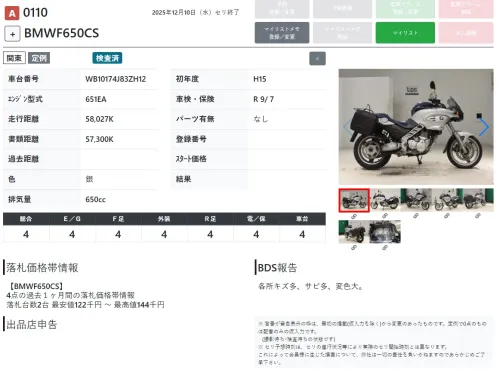Select the rear-view thumbnail in second row
Screen dimensions: 500x388
[x=354, y=232]
